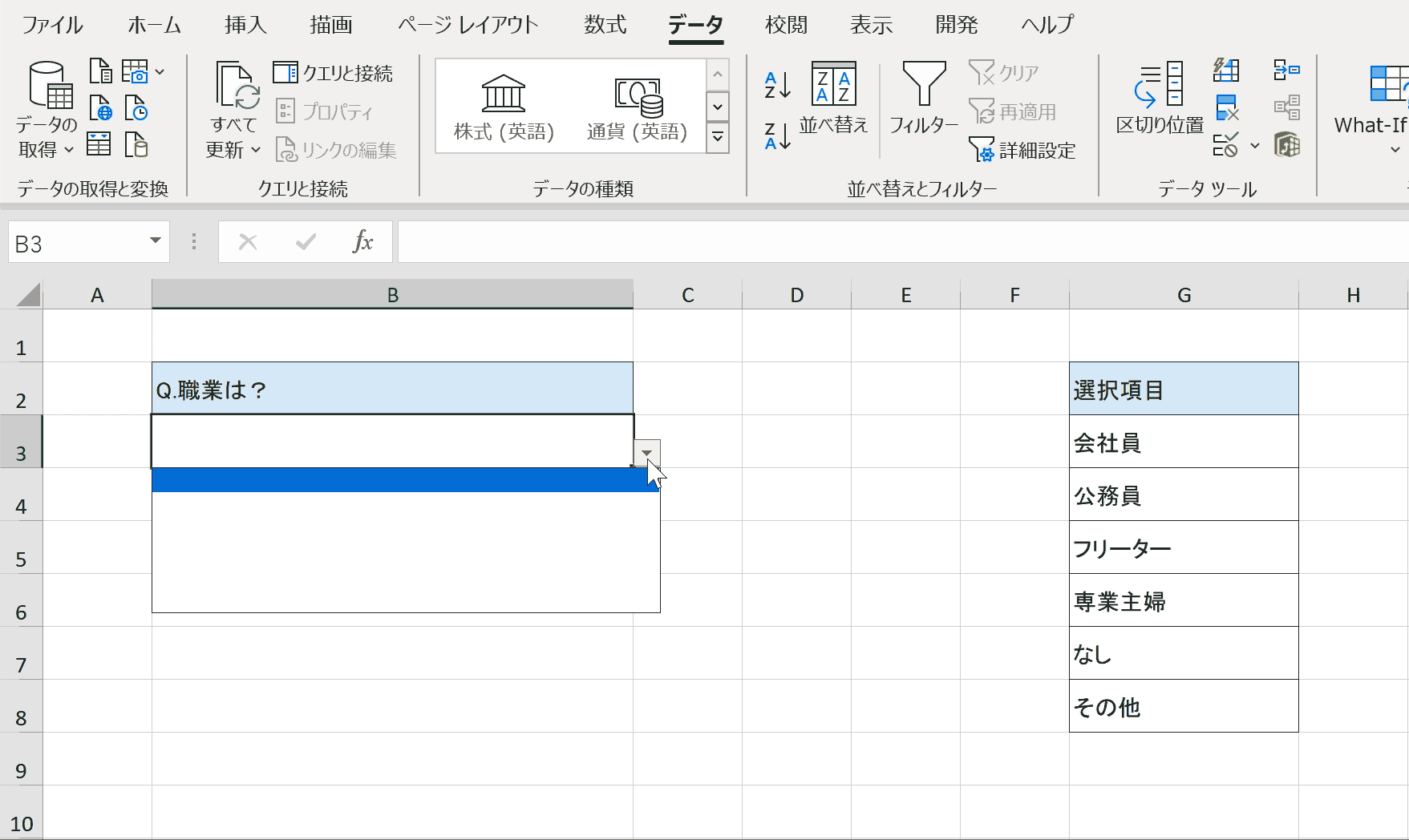Open 詳細設定 advanced filter
Screen dimensions: 1409x840
1022,150
